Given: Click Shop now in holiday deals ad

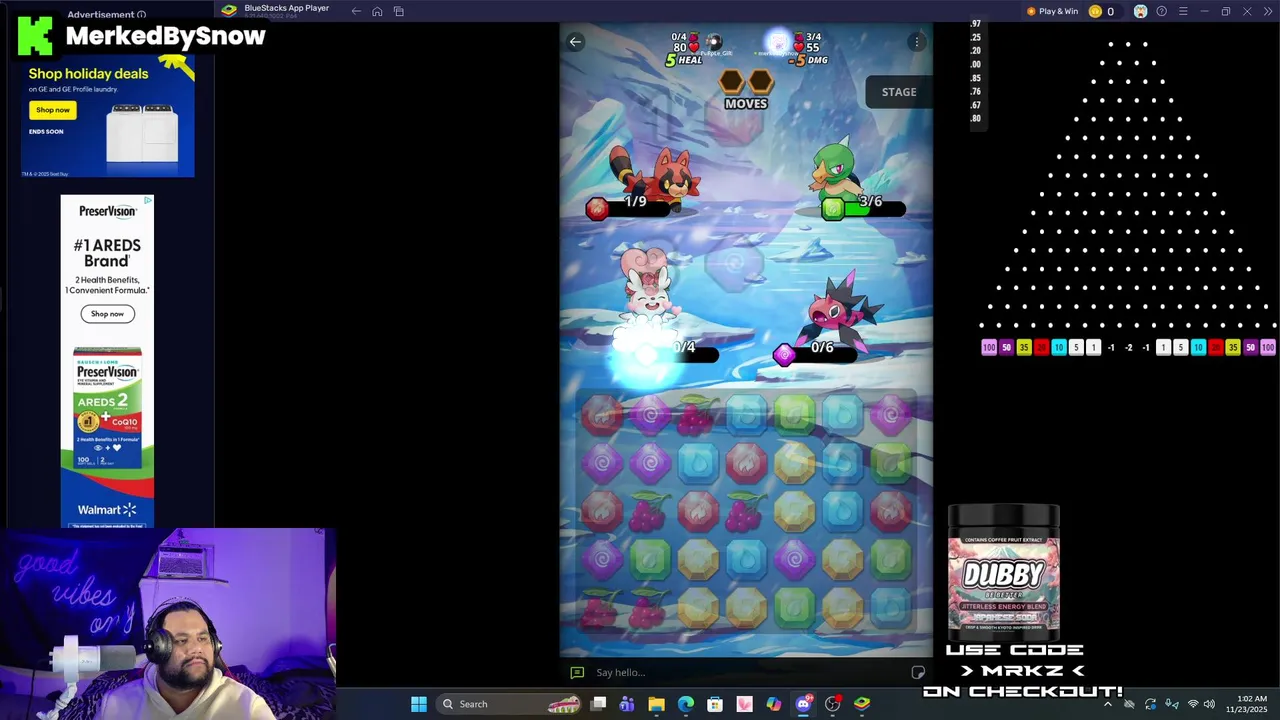Looking at the screenshot, I should 52,110.
